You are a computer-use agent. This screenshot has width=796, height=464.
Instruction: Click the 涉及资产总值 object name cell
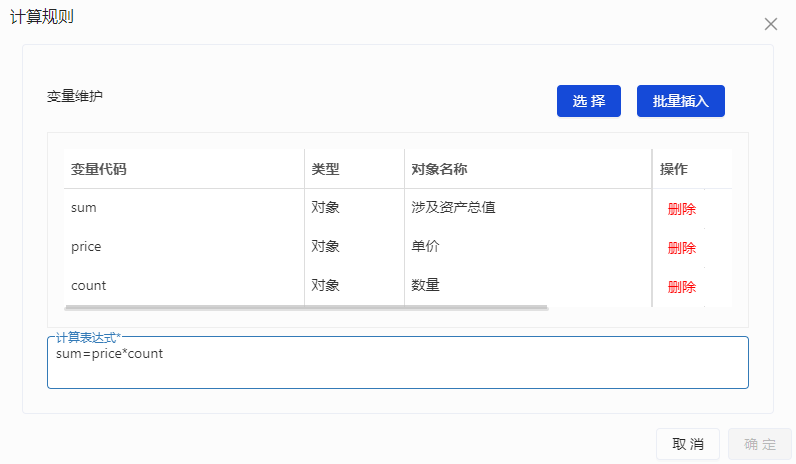(453, 208)
